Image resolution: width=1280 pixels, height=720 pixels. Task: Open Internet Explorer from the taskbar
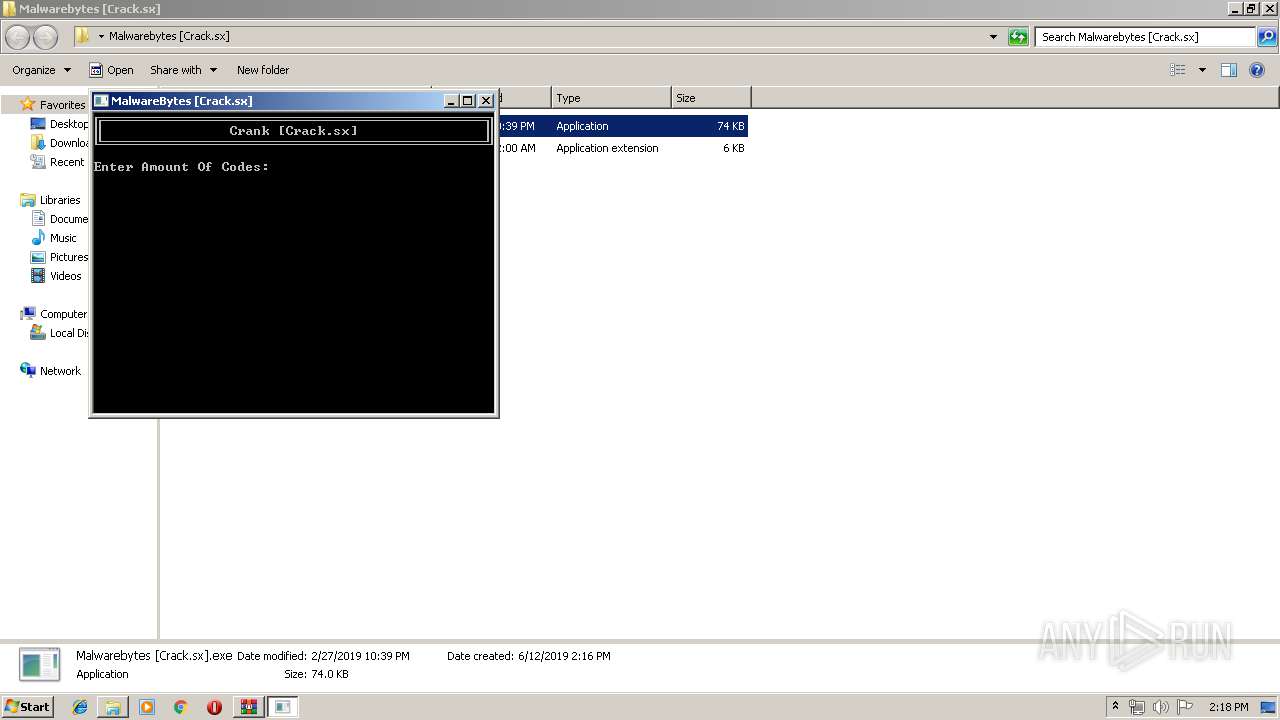[x=80, y=707]
